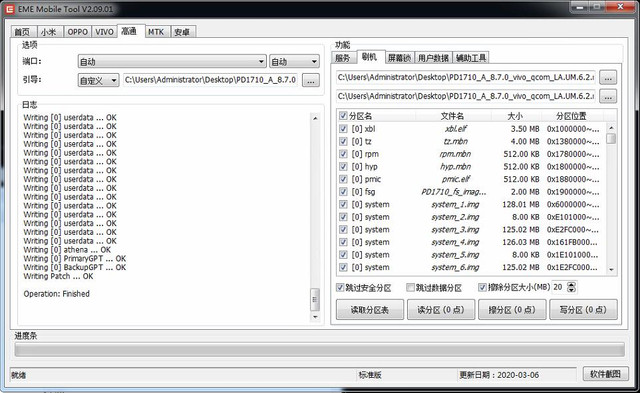Select the xbl.elf file name cell
Viewport: 640px width, 393px height.
[456, 129]
